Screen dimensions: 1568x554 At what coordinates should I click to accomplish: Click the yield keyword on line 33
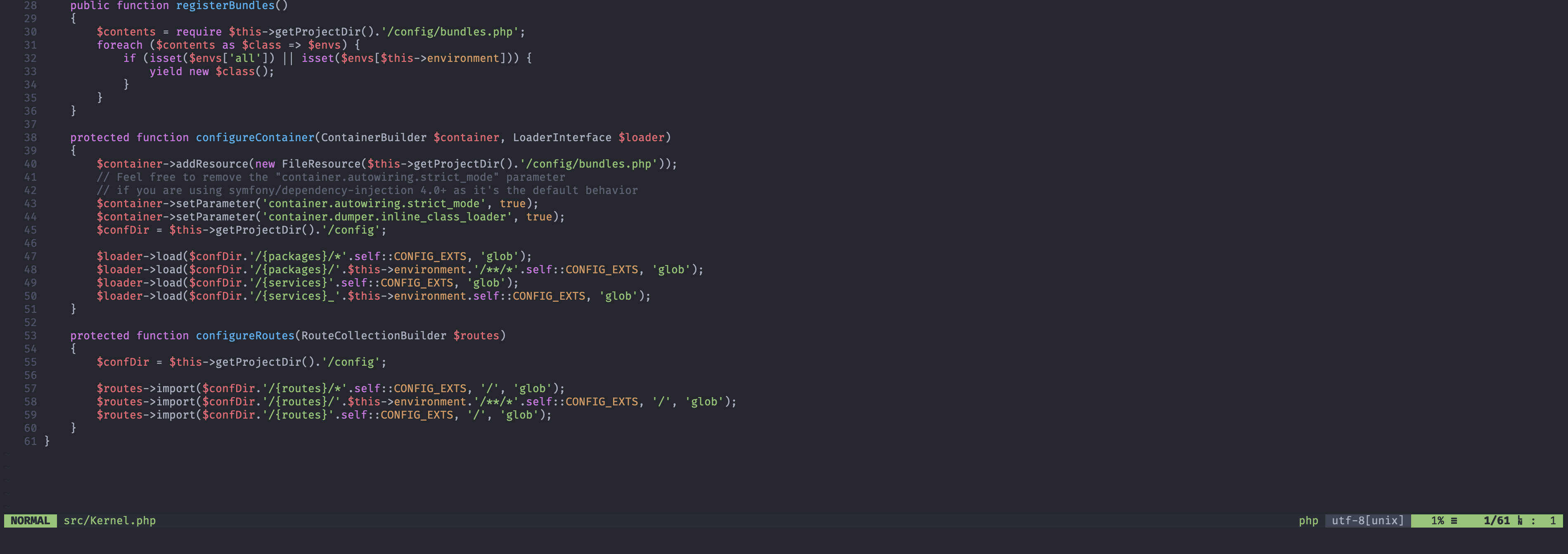[x=166, y=71]
